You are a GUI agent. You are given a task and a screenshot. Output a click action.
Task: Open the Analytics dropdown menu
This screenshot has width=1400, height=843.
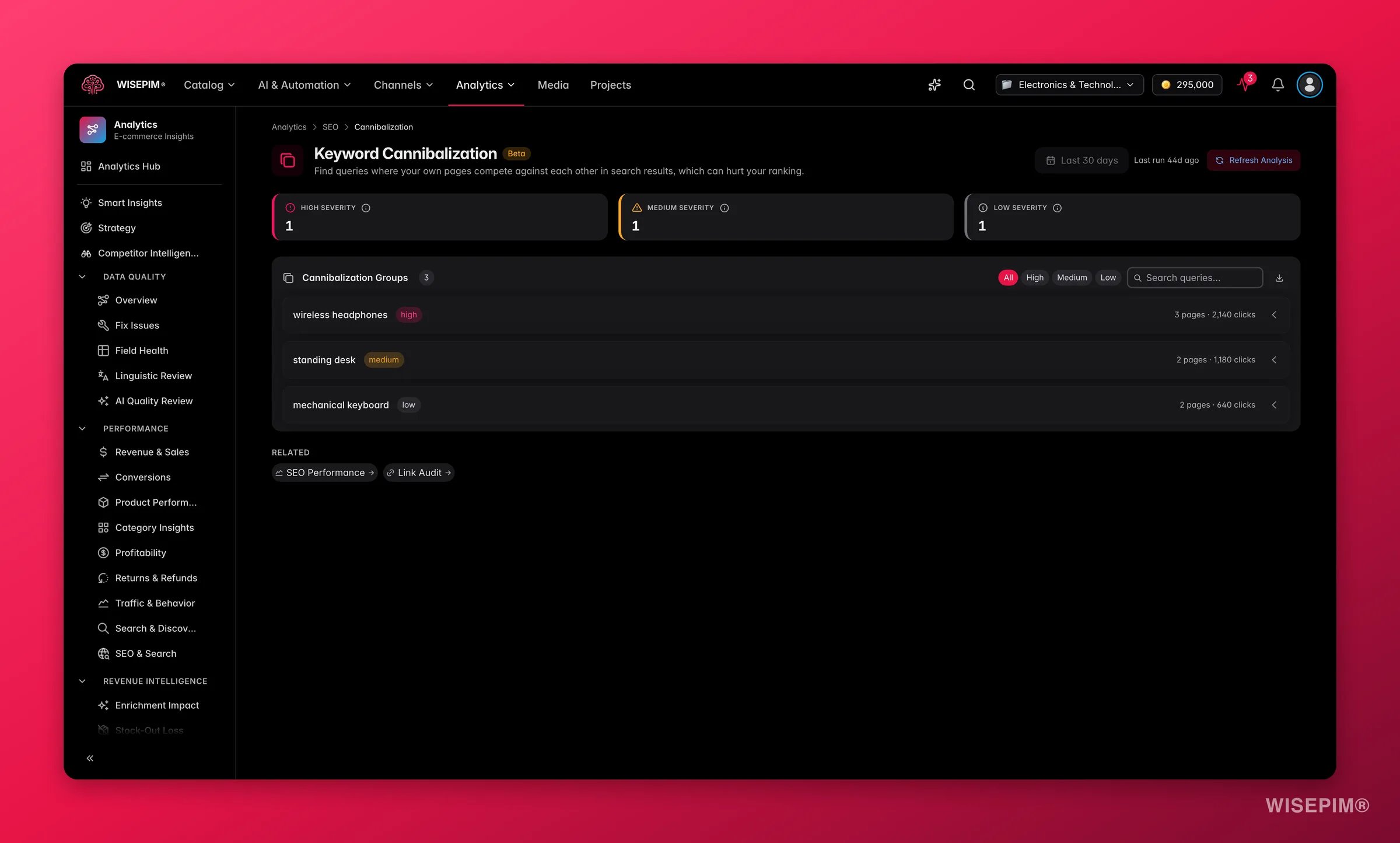[x=485, y=85]
